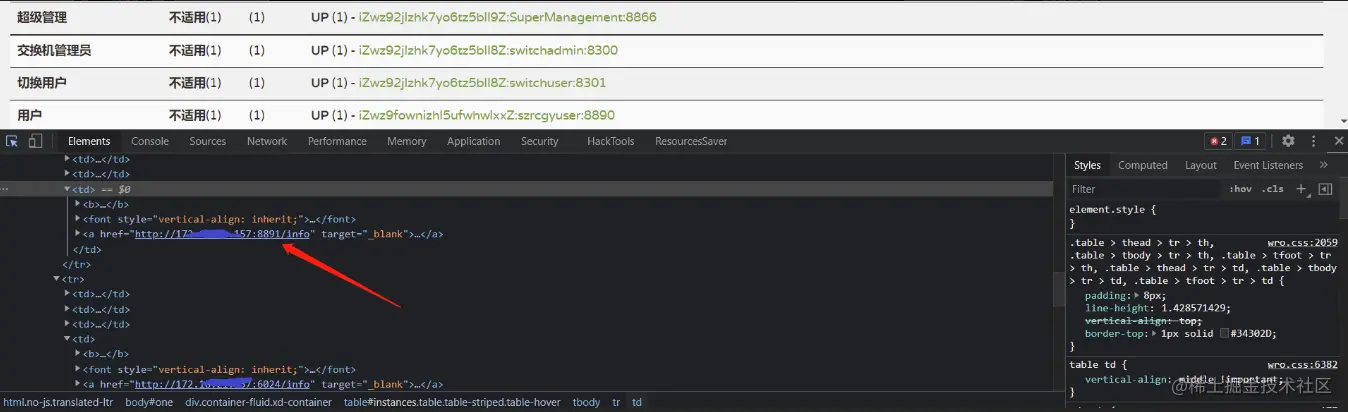The width and height of the screenshot is (1348, 412).
Task: Expand first b node under selected td
Action: pos(79,204)
